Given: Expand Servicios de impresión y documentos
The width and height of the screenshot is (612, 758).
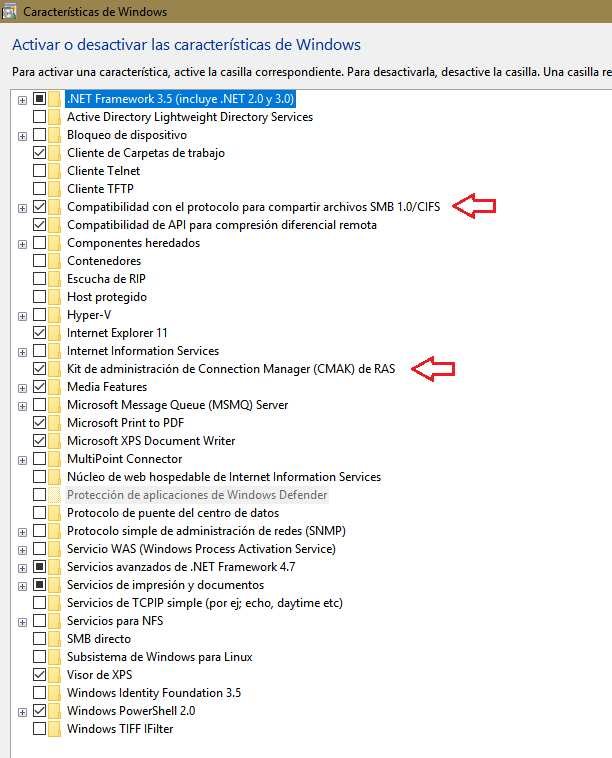Looking at the screenshot, I should coord(22,586).
